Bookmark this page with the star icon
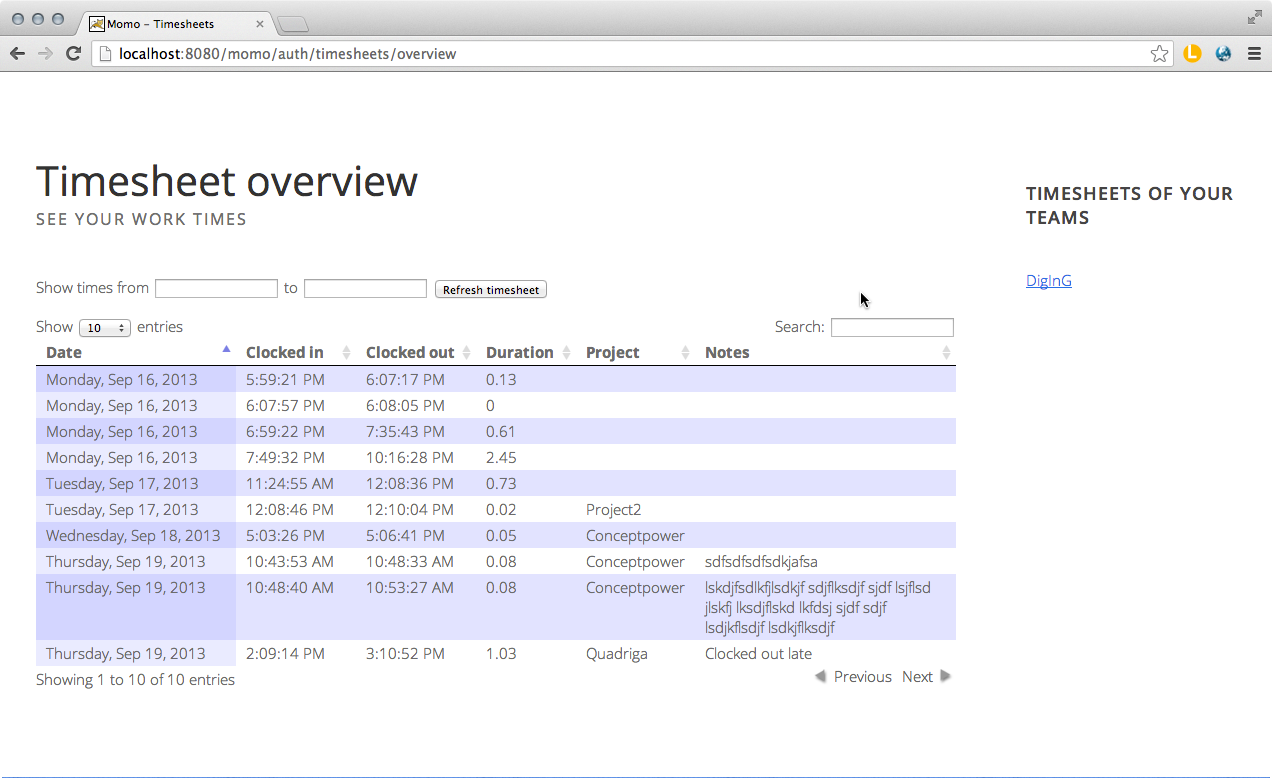The height and width of the screenshot is (778, 1272). pos(1159,54)
